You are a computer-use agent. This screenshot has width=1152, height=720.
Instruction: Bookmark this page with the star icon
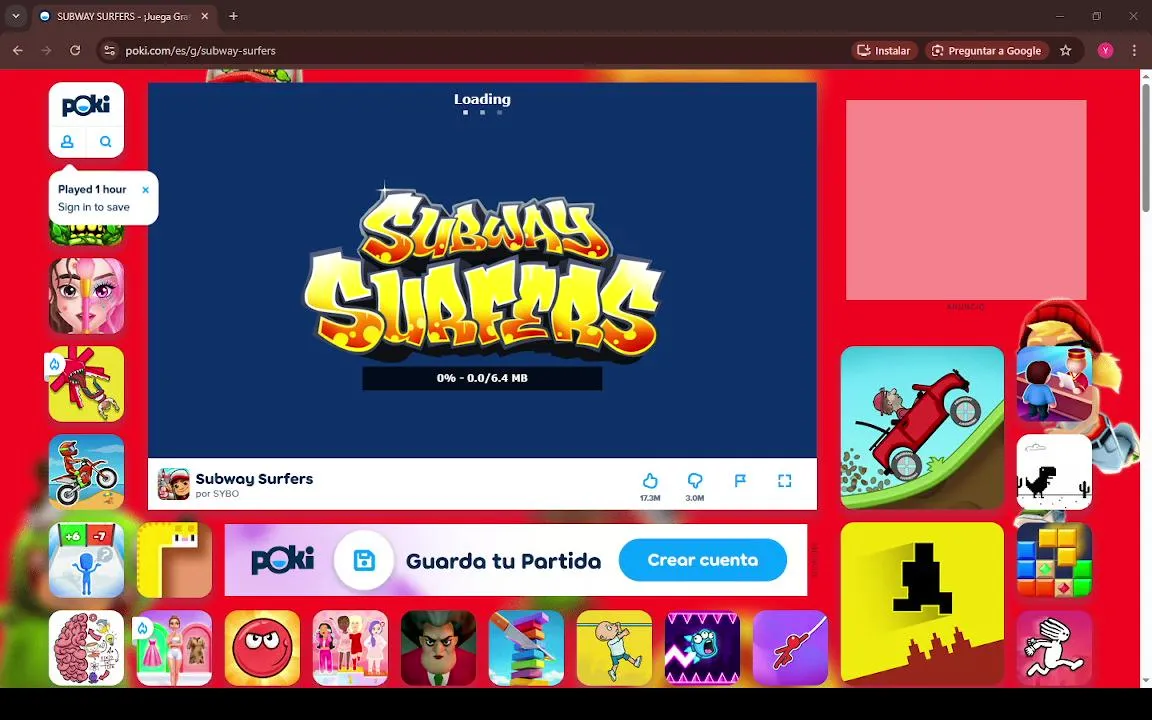tap(1065, 51)
